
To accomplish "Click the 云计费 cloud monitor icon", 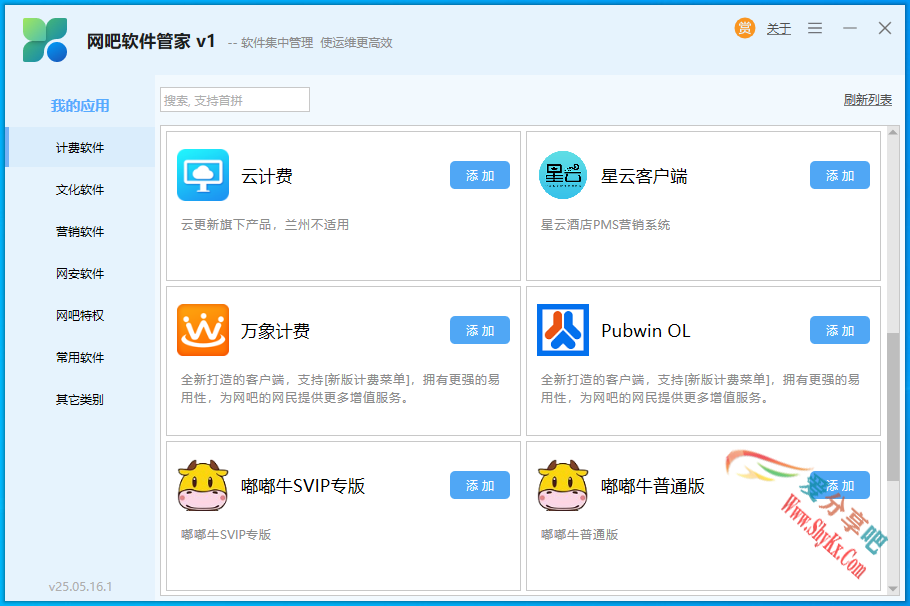I will click(x=203, y=175).
